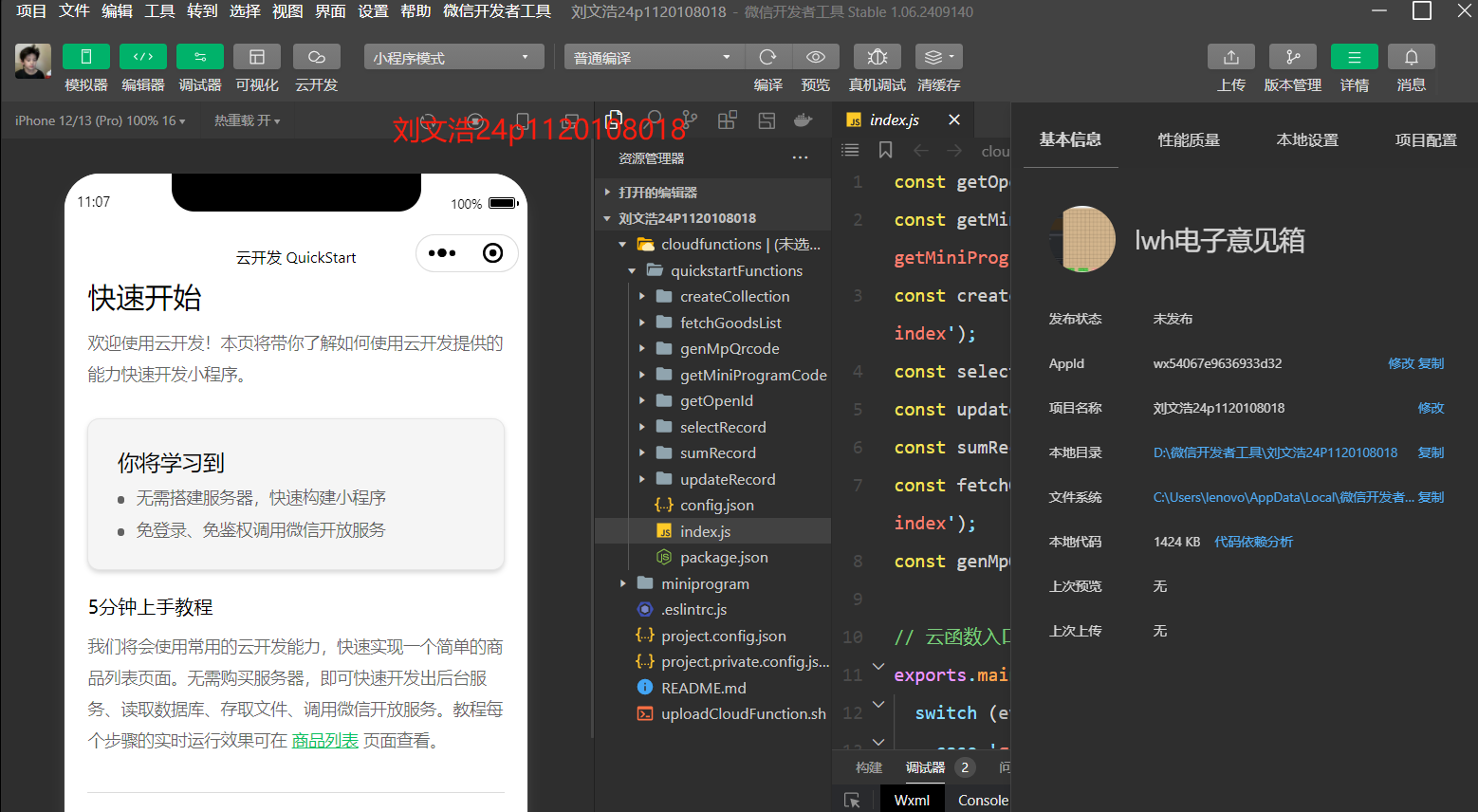1478x812 pixels.
Task: Click the 商品列表 link in simulator
Action: [324, 741]
